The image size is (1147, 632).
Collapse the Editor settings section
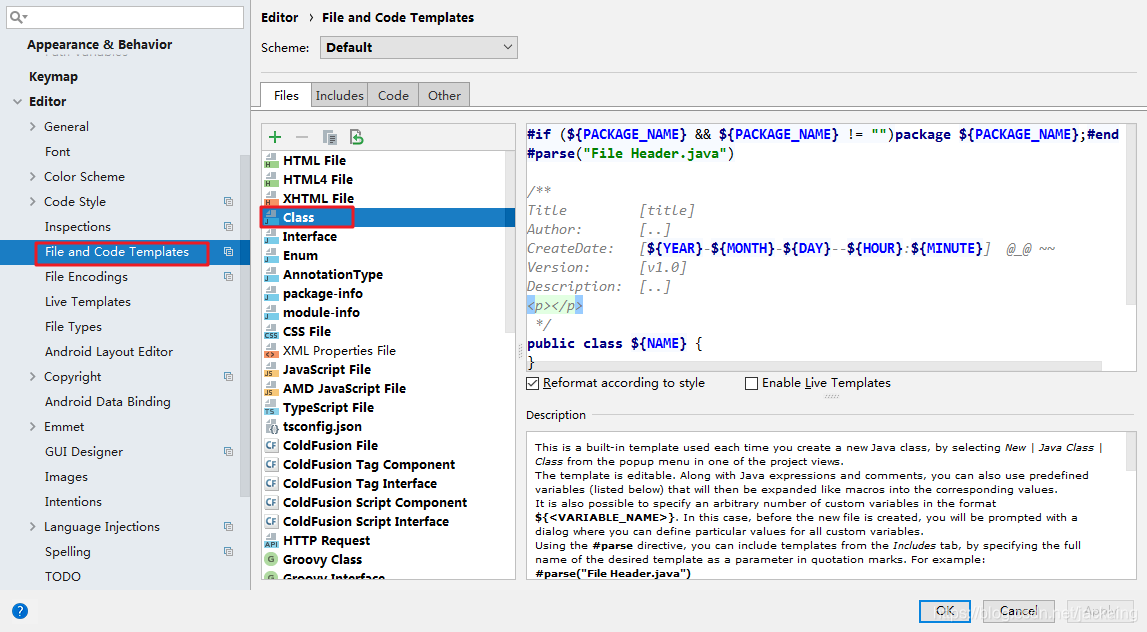18,102
